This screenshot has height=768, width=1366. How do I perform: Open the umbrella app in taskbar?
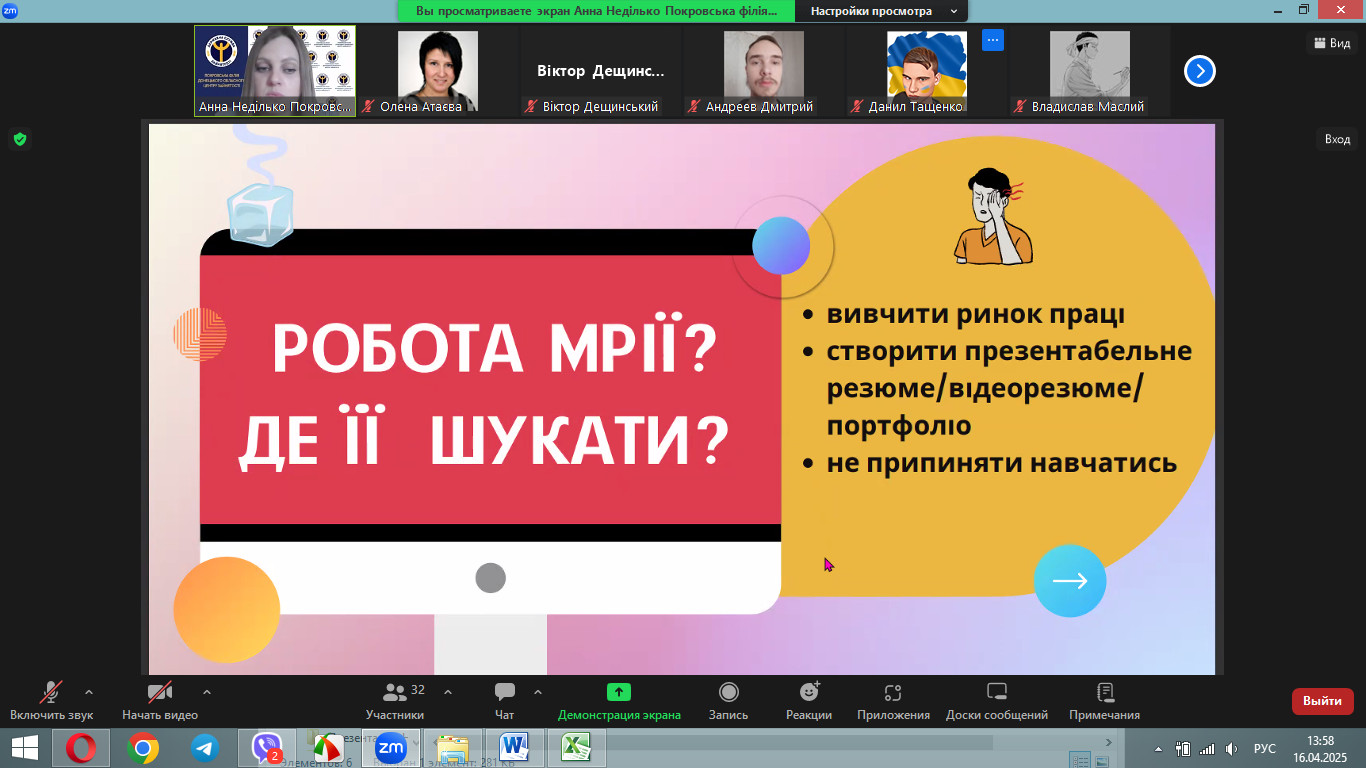[x=328, y=748]
